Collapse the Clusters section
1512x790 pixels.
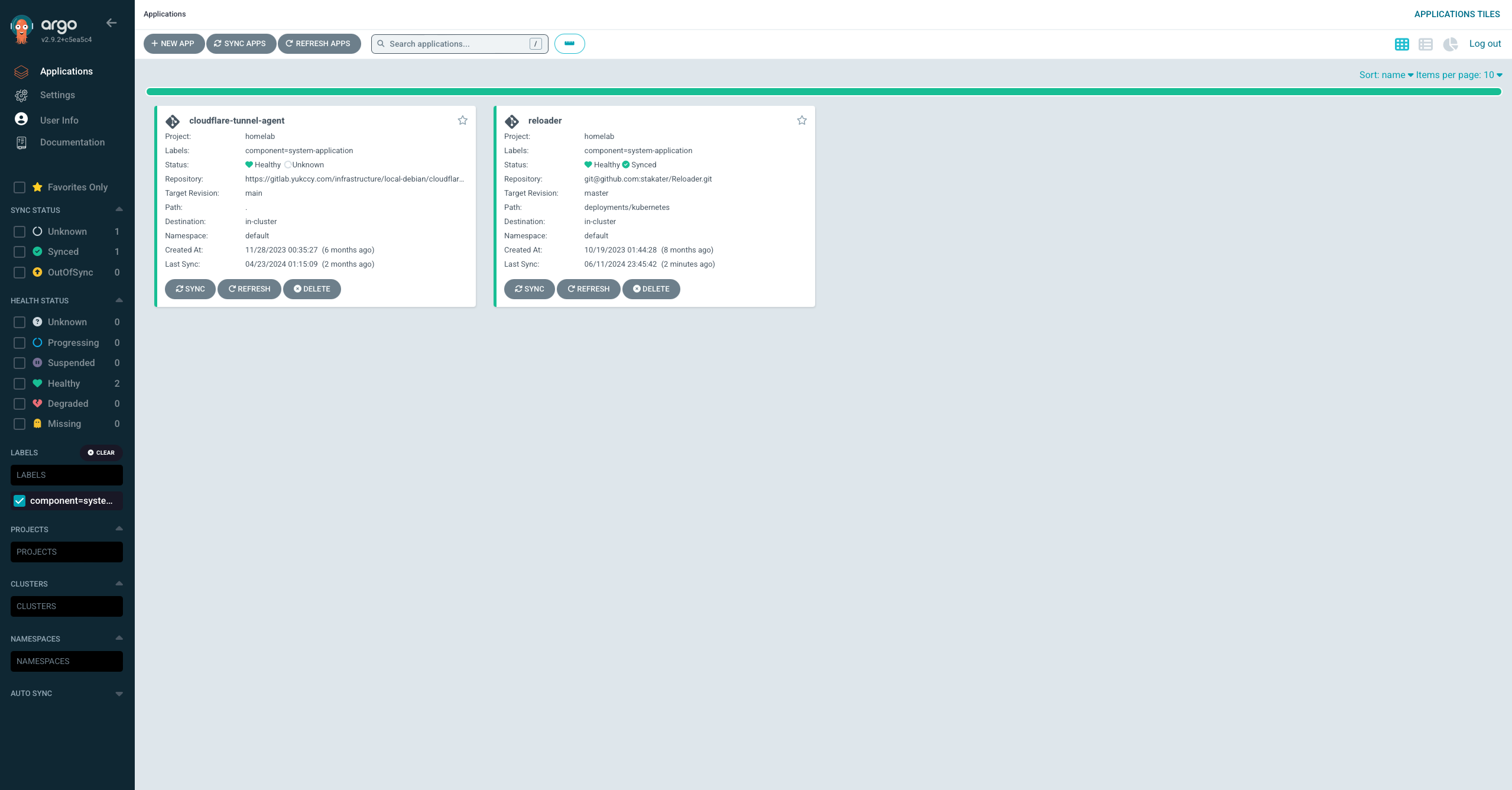pyautogui.click(x=119, y=583)
